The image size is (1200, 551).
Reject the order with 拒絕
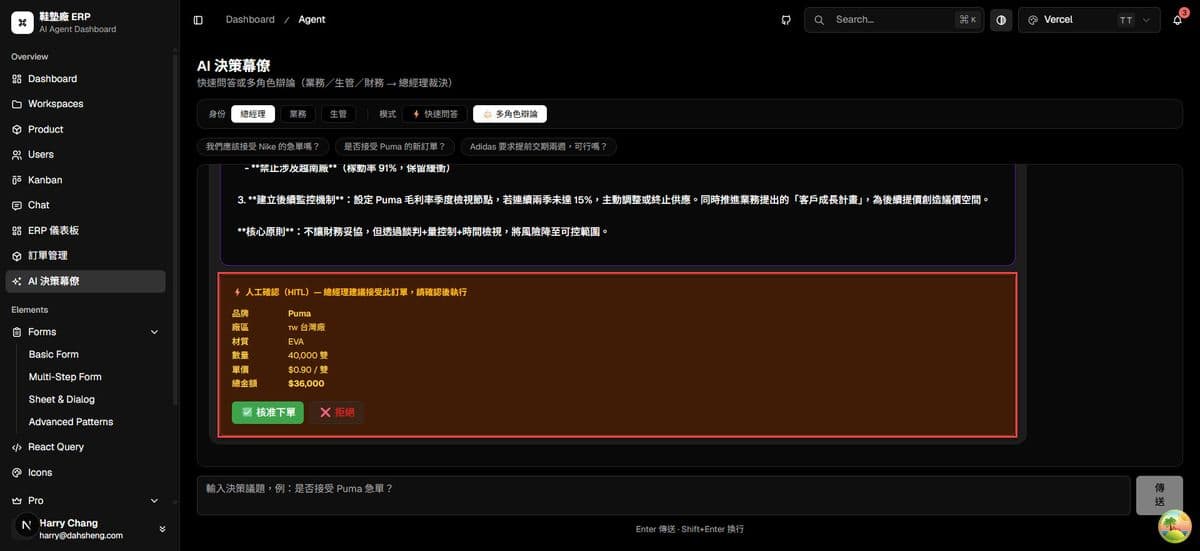[336, 412]
